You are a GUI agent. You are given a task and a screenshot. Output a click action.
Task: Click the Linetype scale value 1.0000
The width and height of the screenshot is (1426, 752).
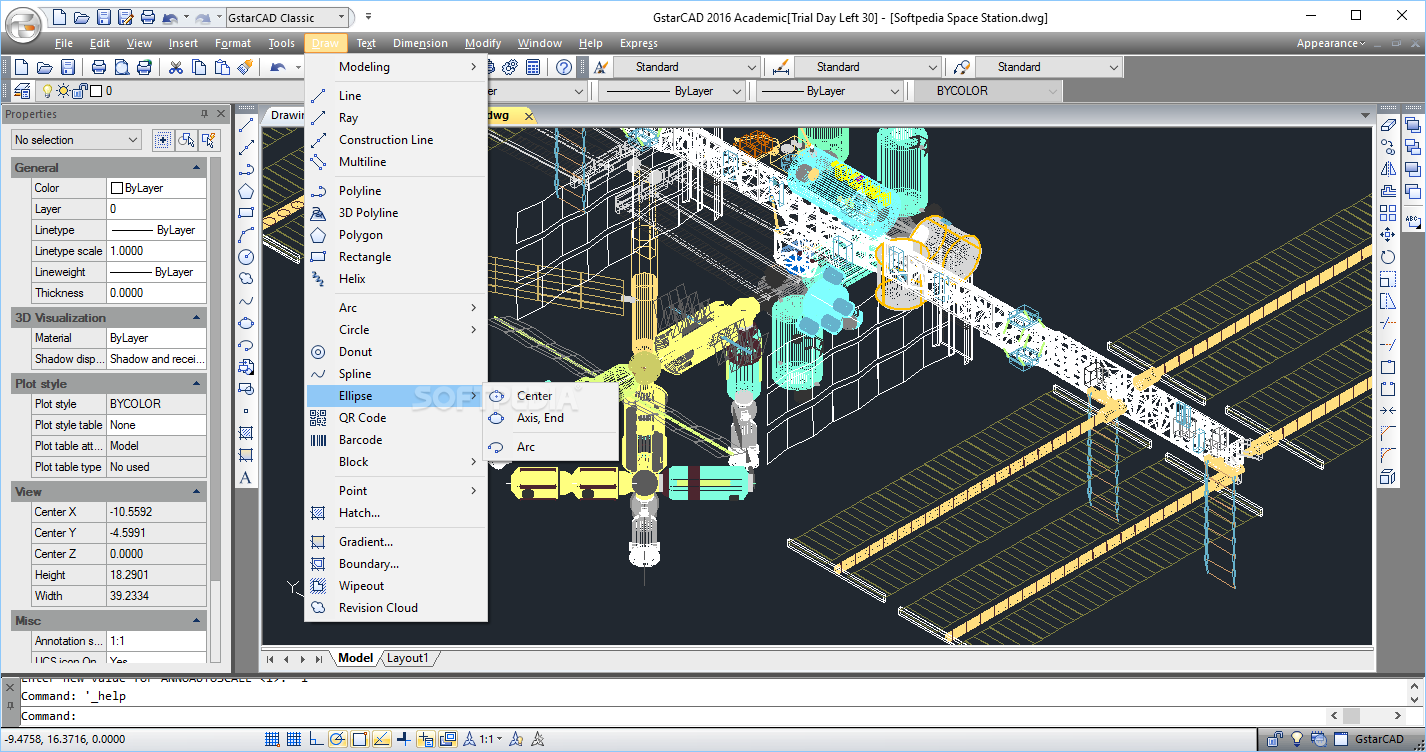(x=156, y=251)
